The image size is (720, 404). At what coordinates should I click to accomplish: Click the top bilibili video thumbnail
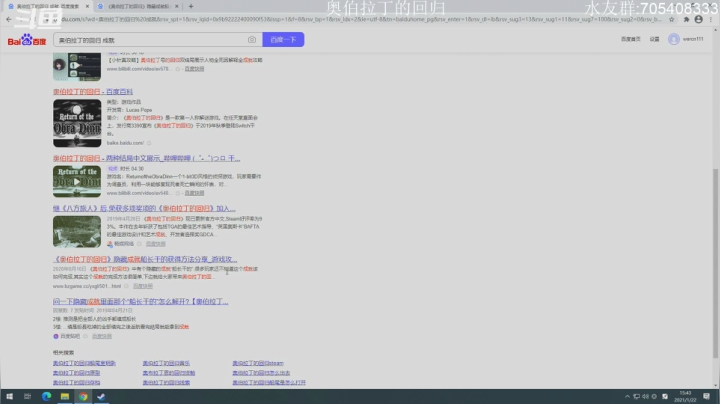tap(77, 67)
